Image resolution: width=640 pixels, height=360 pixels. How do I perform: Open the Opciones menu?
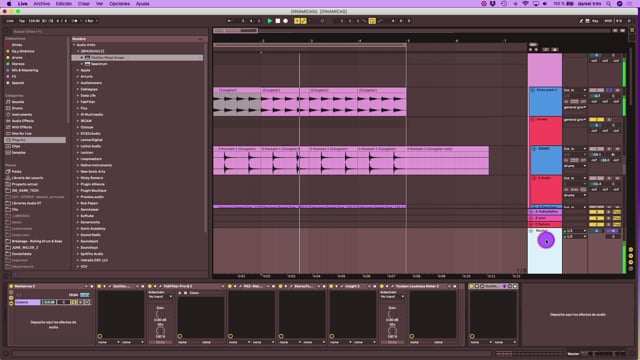point(119,4)
